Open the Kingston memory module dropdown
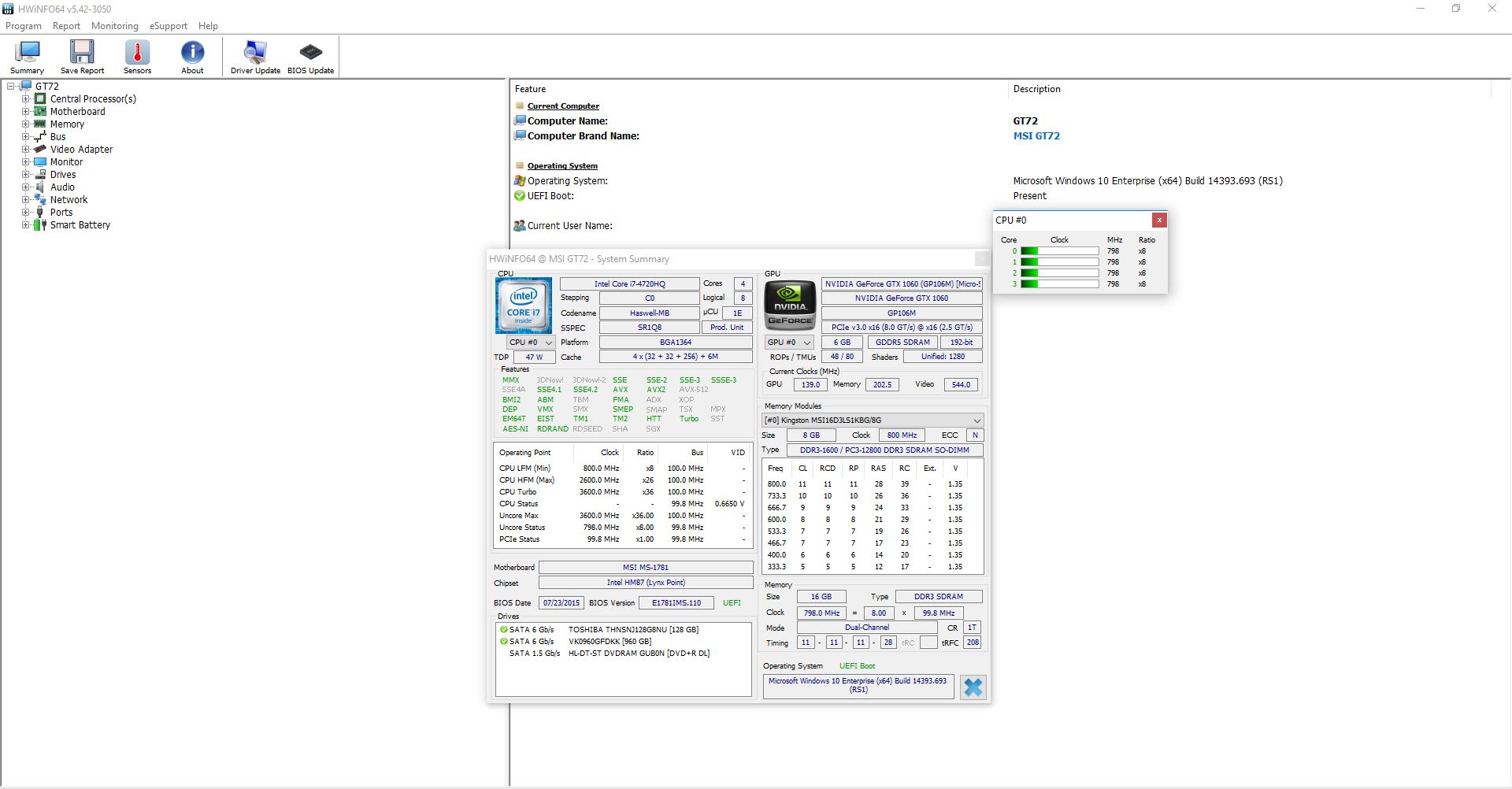 point(873,420)
